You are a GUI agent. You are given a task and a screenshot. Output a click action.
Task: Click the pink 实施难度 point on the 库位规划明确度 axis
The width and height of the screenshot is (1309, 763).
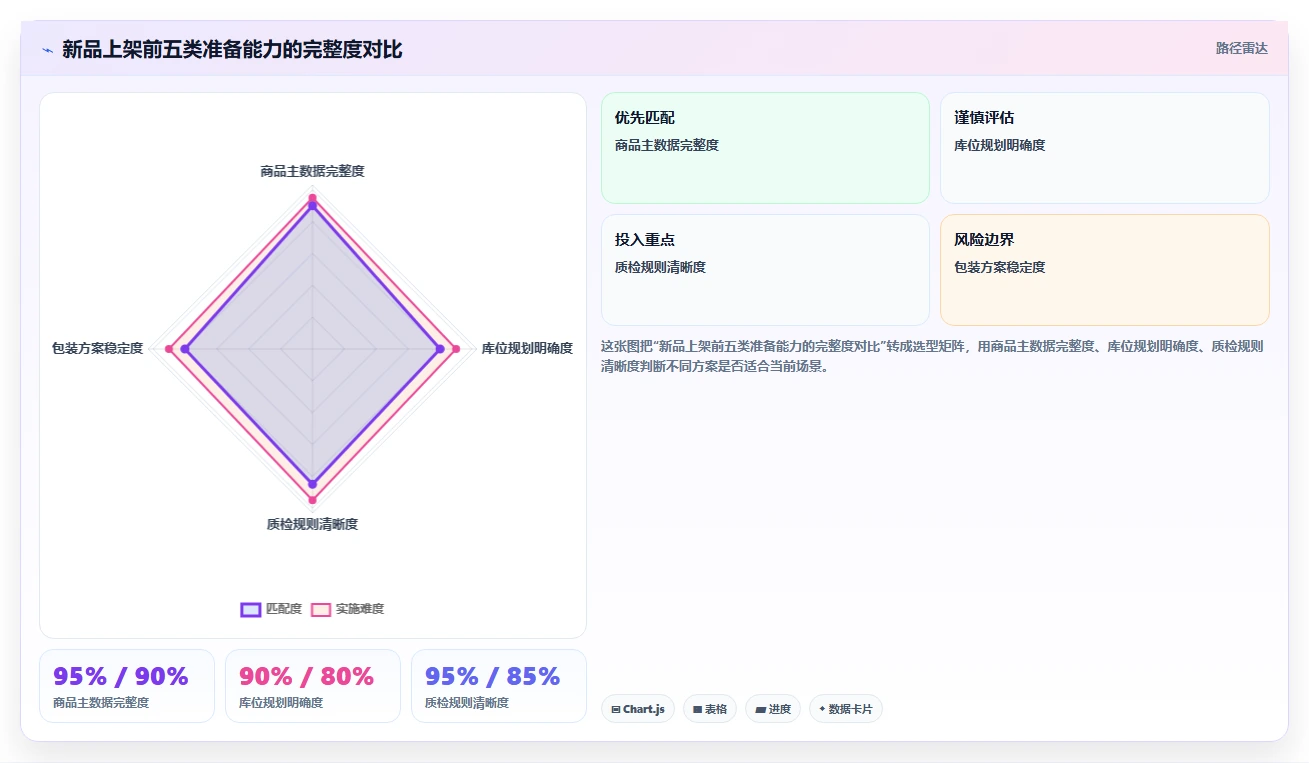tap(456, 349)
